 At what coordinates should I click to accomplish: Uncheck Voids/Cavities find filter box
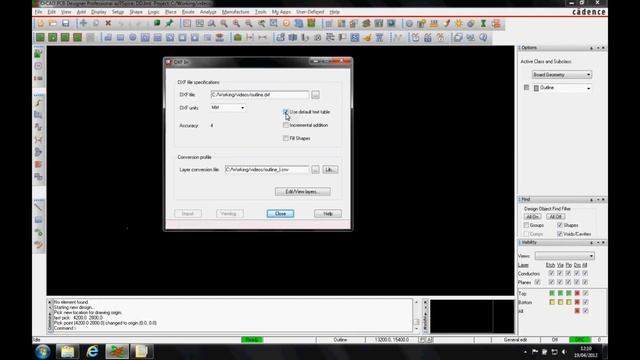pos(560,234)
